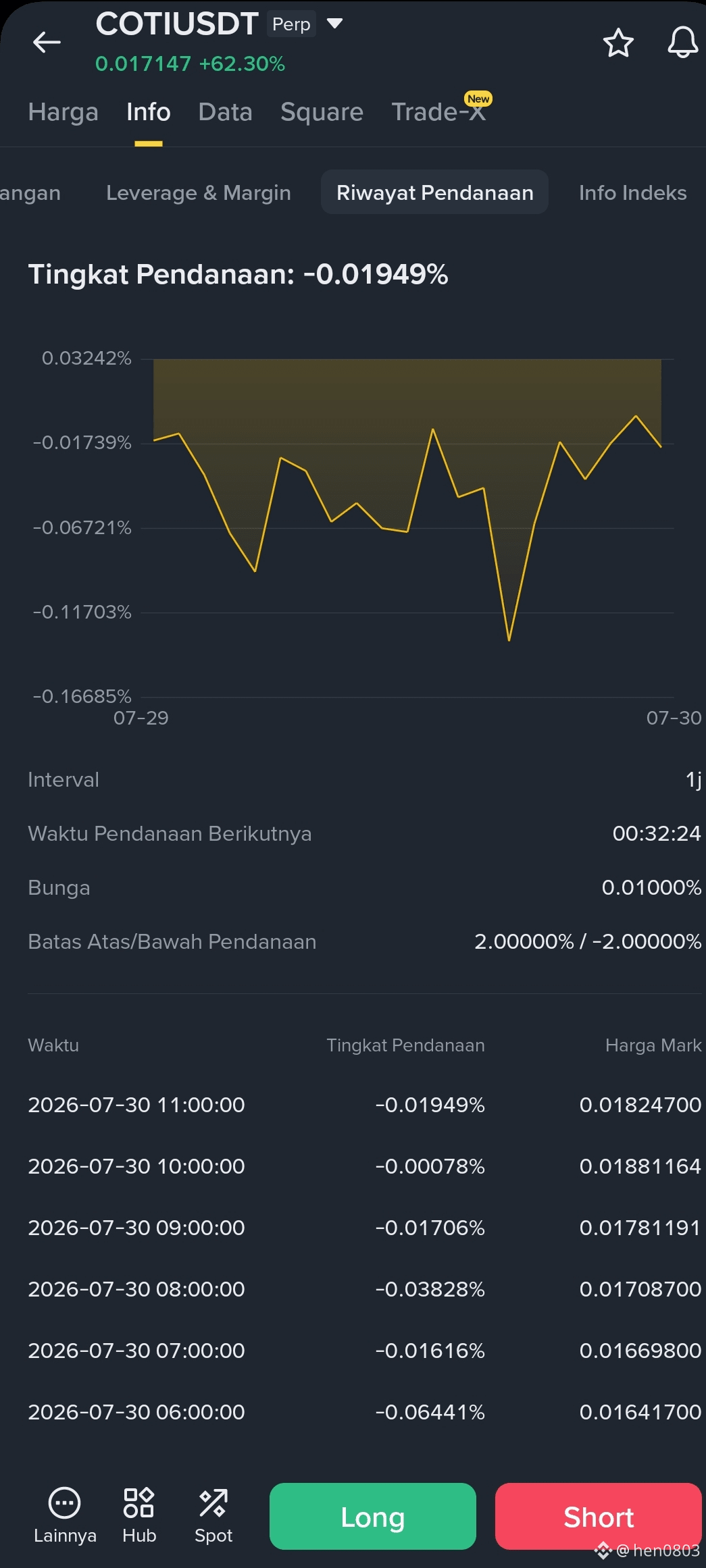This screenshot has height=1568, width=706.
Task: Add COTIUSDT to favorites with star icon
Action: coord(618,43)
